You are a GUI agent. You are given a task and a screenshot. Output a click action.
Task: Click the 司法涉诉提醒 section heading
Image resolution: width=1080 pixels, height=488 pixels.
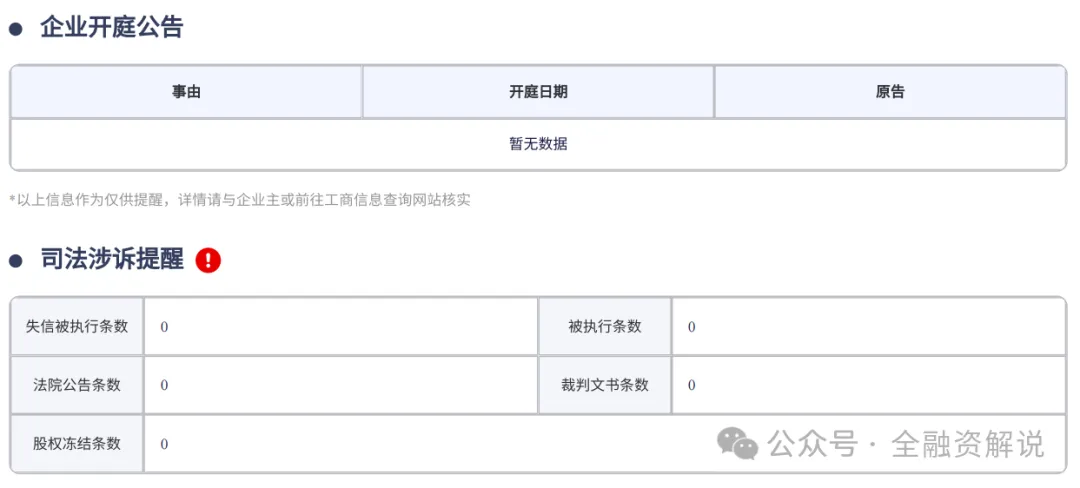[x=111, y=260]
